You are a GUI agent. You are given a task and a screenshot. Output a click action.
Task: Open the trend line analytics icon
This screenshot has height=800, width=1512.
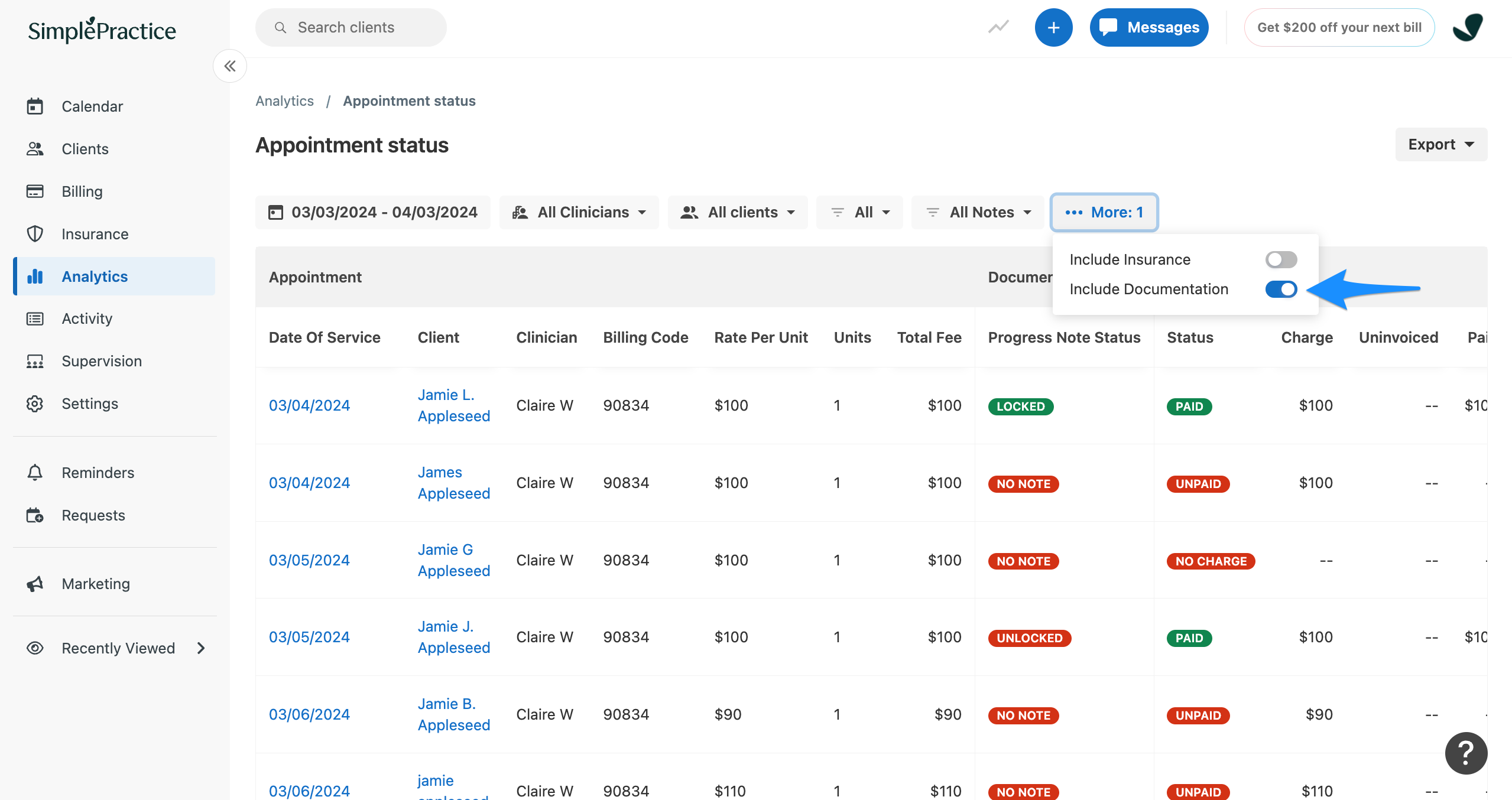(999, 27)
